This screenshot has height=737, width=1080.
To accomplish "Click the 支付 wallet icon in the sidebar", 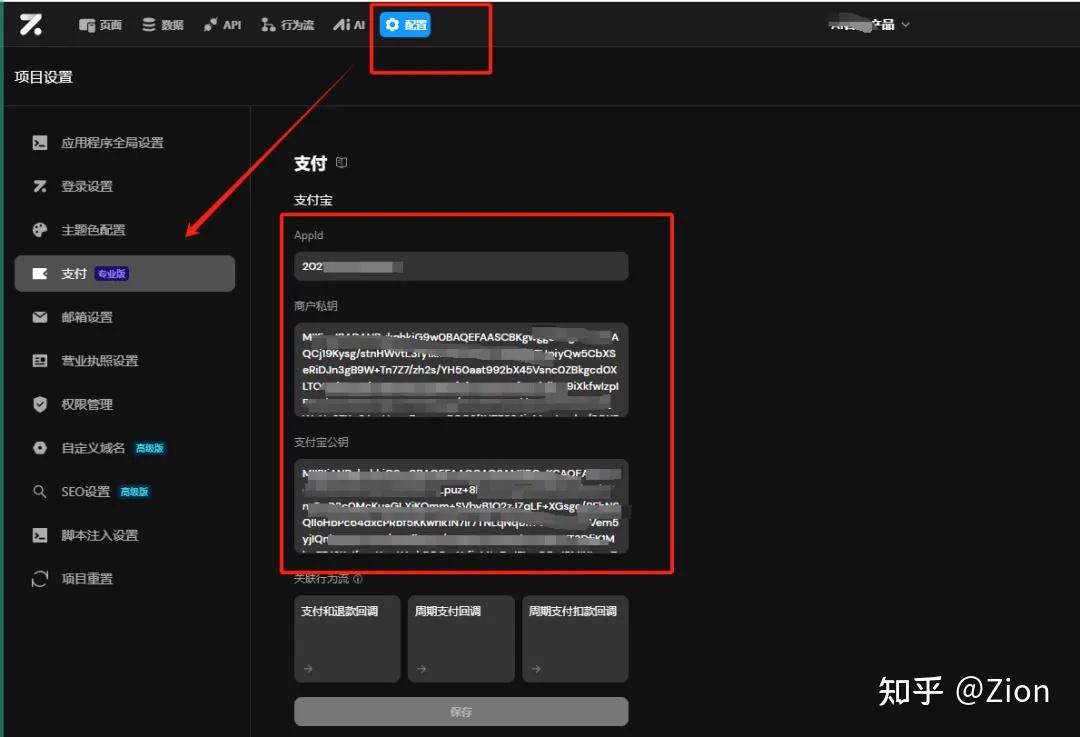I will coord(40,273).
